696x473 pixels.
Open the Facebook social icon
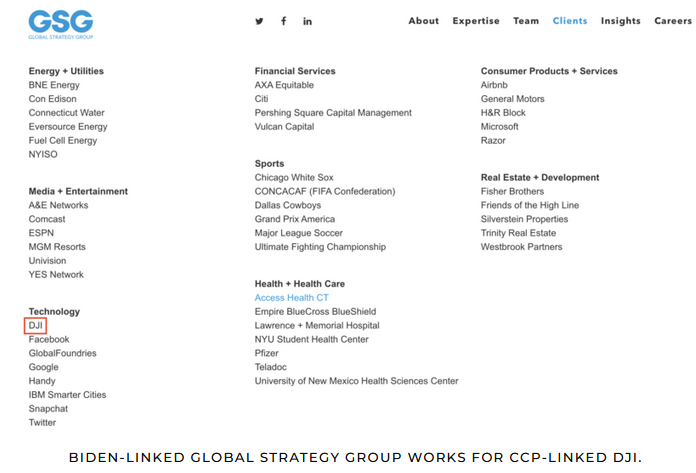click(x=284, y=21)
